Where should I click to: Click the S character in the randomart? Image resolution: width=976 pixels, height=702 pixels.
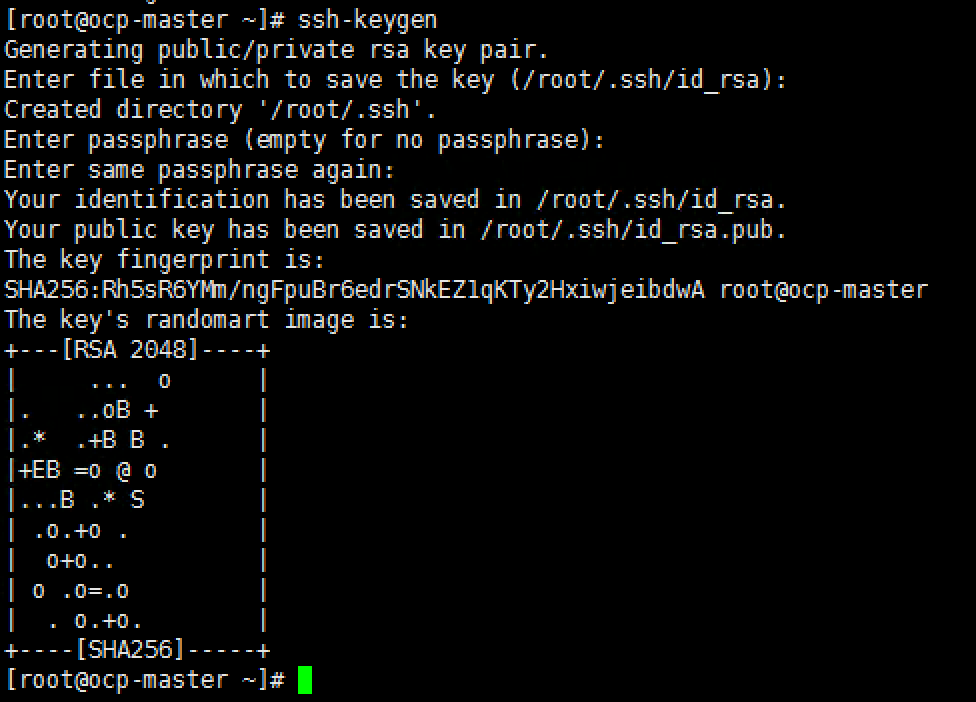tap(137, 500)
